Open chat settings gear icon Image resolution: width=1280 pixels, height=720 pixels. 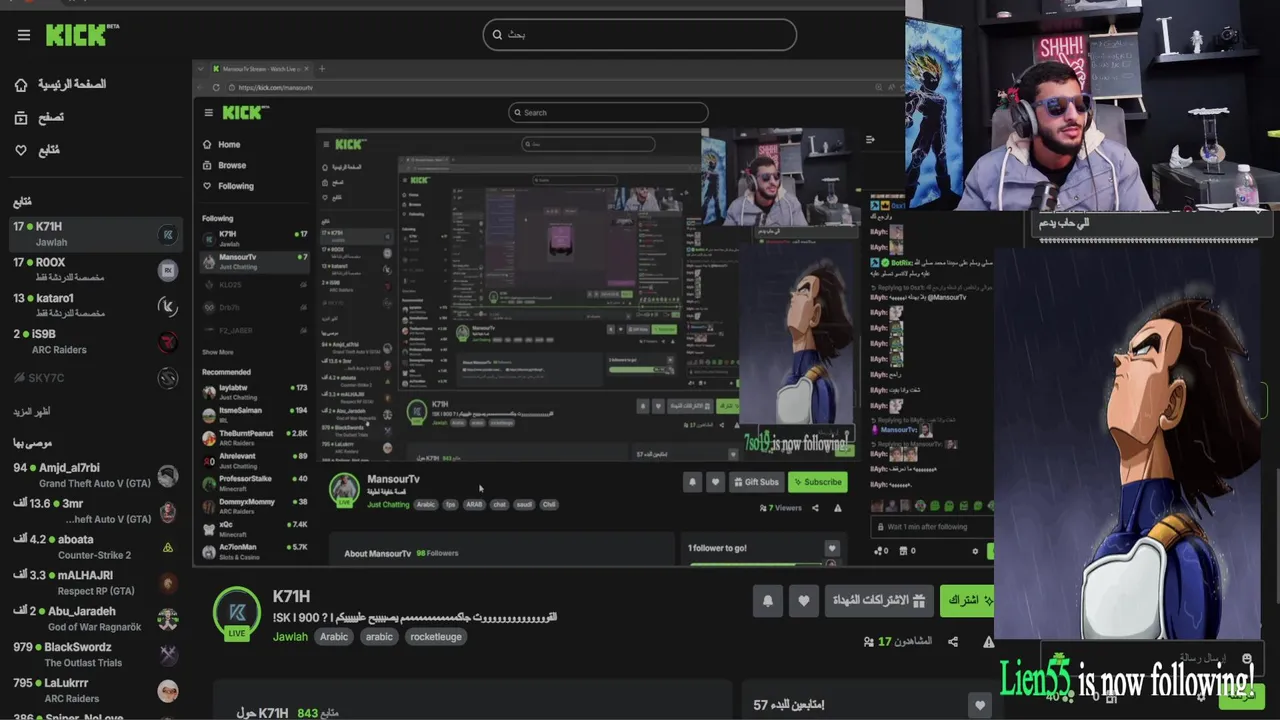[x=975, y=551]
